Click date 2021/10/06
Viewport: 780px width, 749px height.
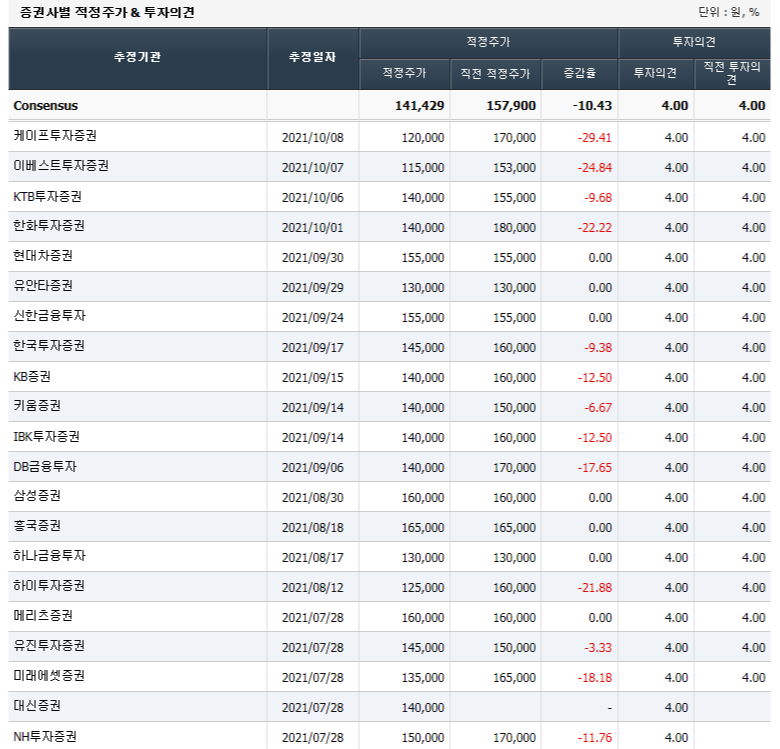pos(312,198)
